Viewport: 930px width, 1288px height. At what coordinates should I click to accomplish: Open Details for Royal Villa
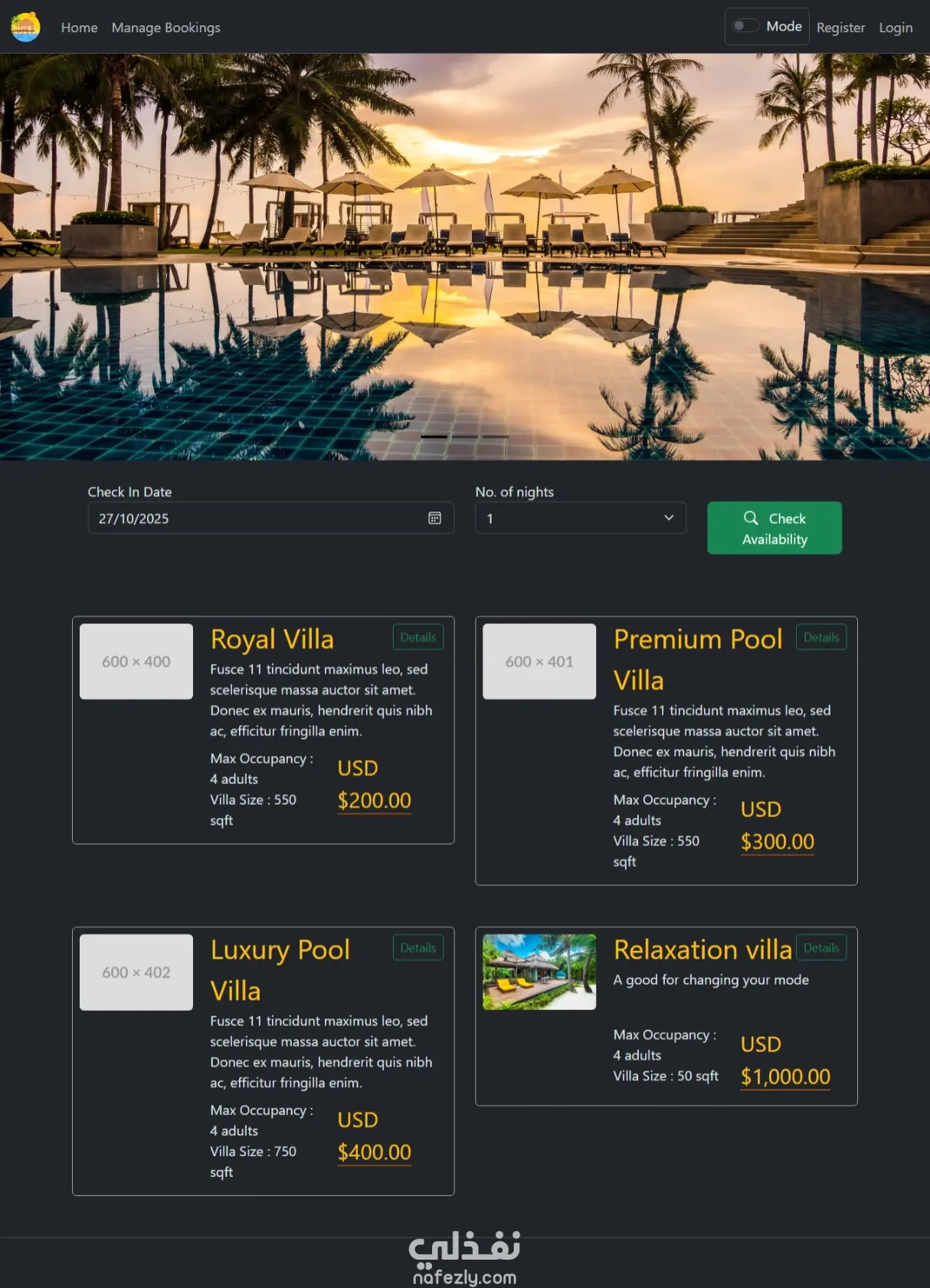coord(418,637)
